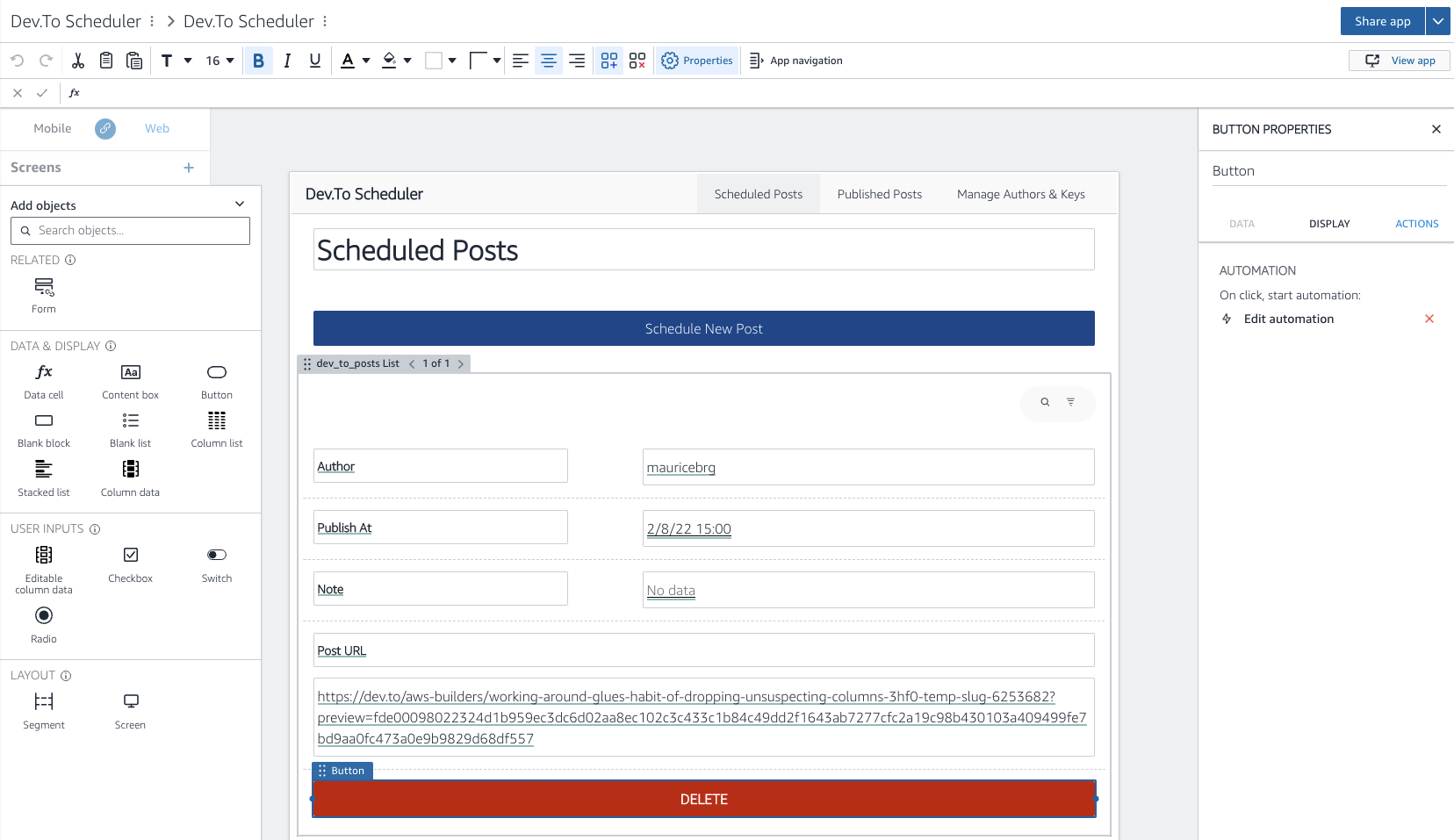Screen dimensions: 1454x840
Task: Open the background swatch dropdown arrow
Action: point(452,61)
